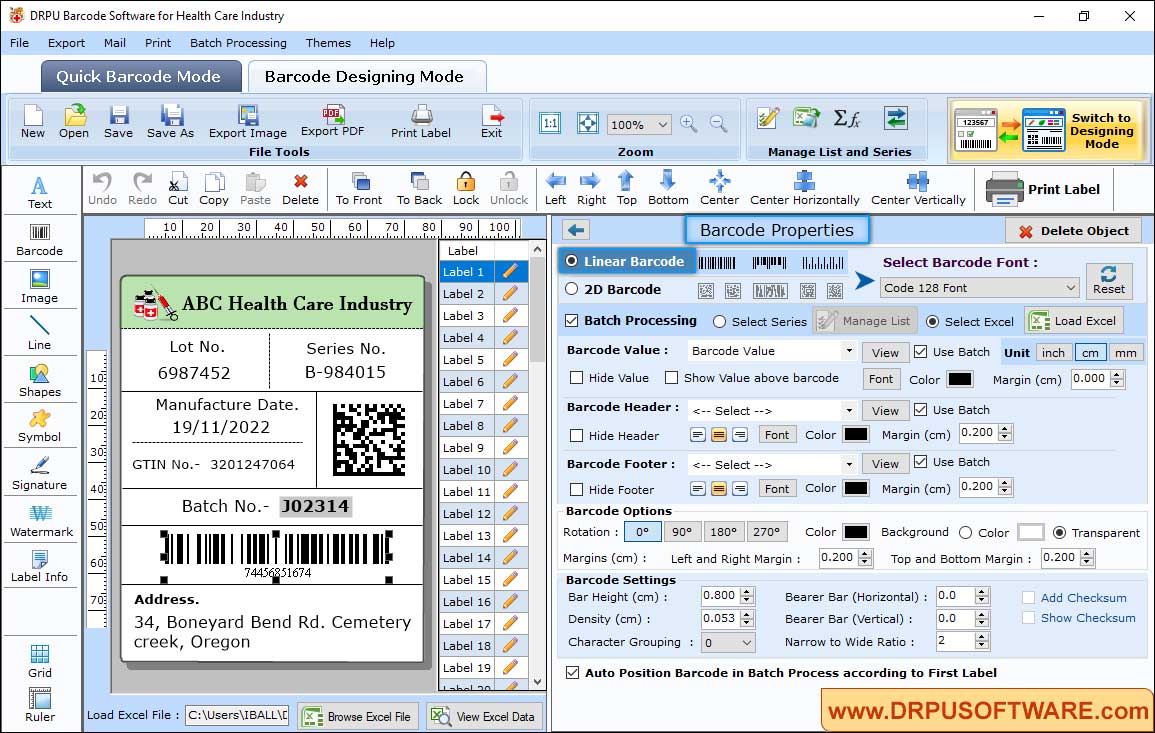
Task: Increase Density stepper value
Action: pos(747,614)
